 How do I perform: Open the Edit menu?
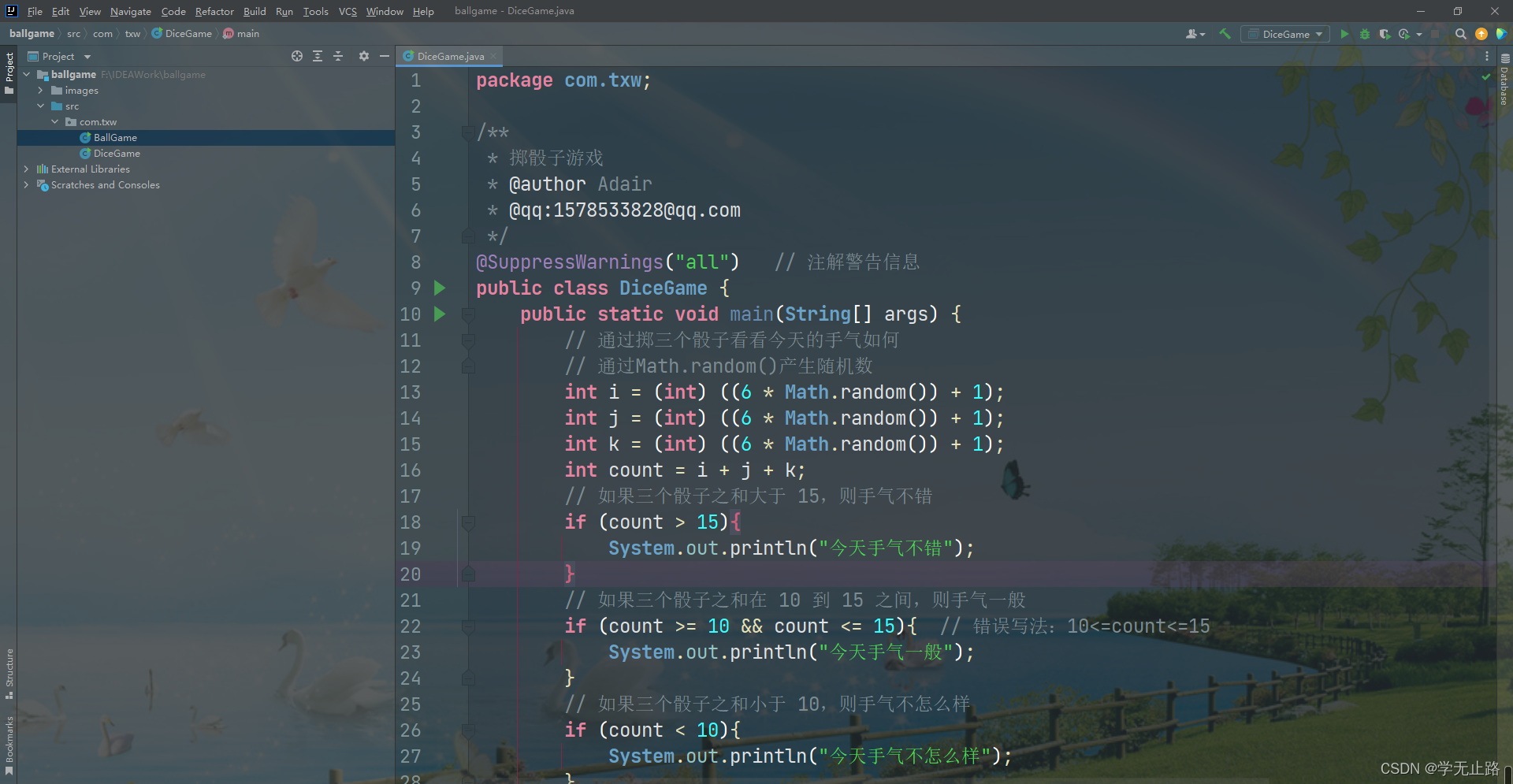61,11
